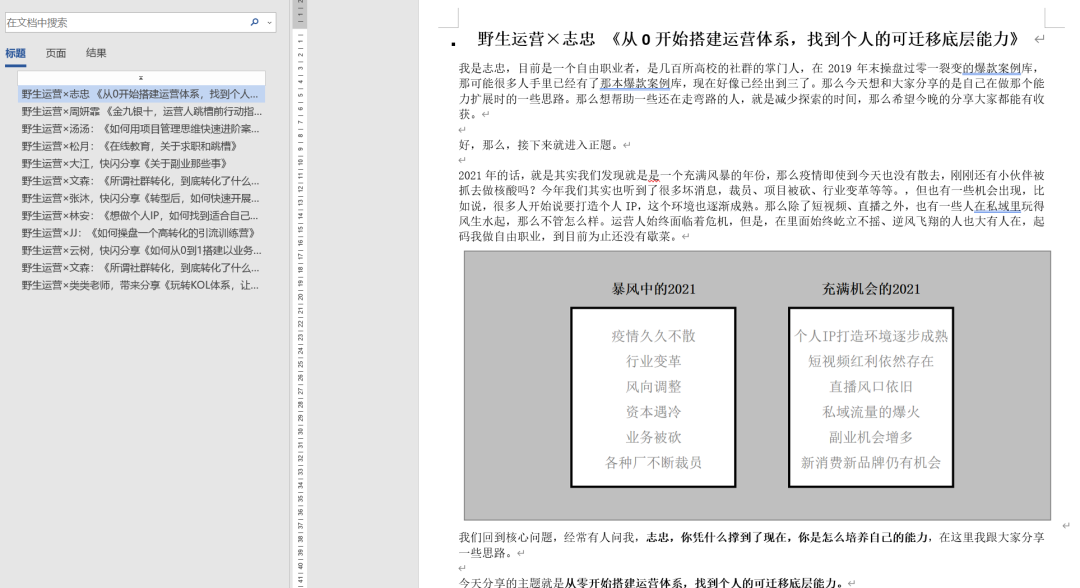The height and width of the screenshot is (588, 1080).
Task: Select heading 野生运营×志忠 in navigation list
Action: (141, 94)
